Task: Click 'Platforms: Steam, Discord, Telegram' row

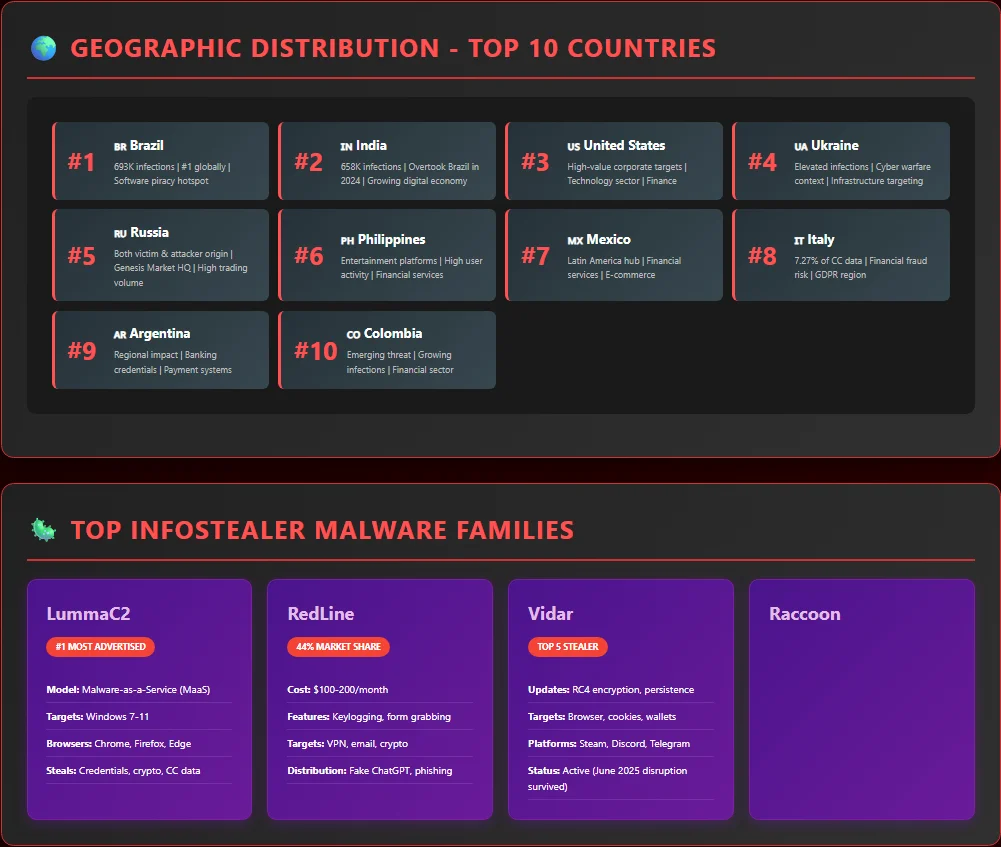Action: (621, 744)
